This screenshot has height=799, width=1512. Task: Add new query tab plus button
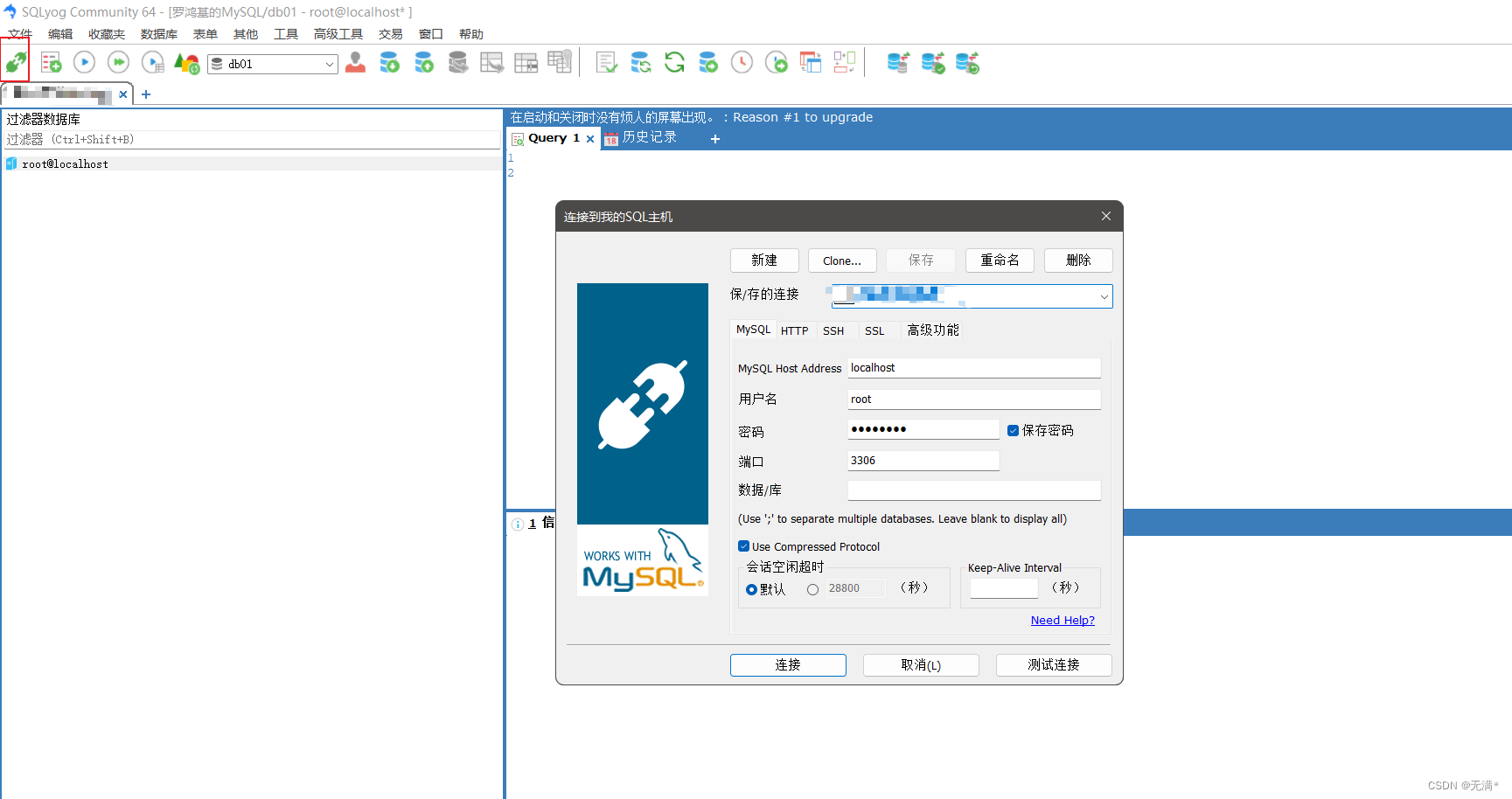pos(715,139)
